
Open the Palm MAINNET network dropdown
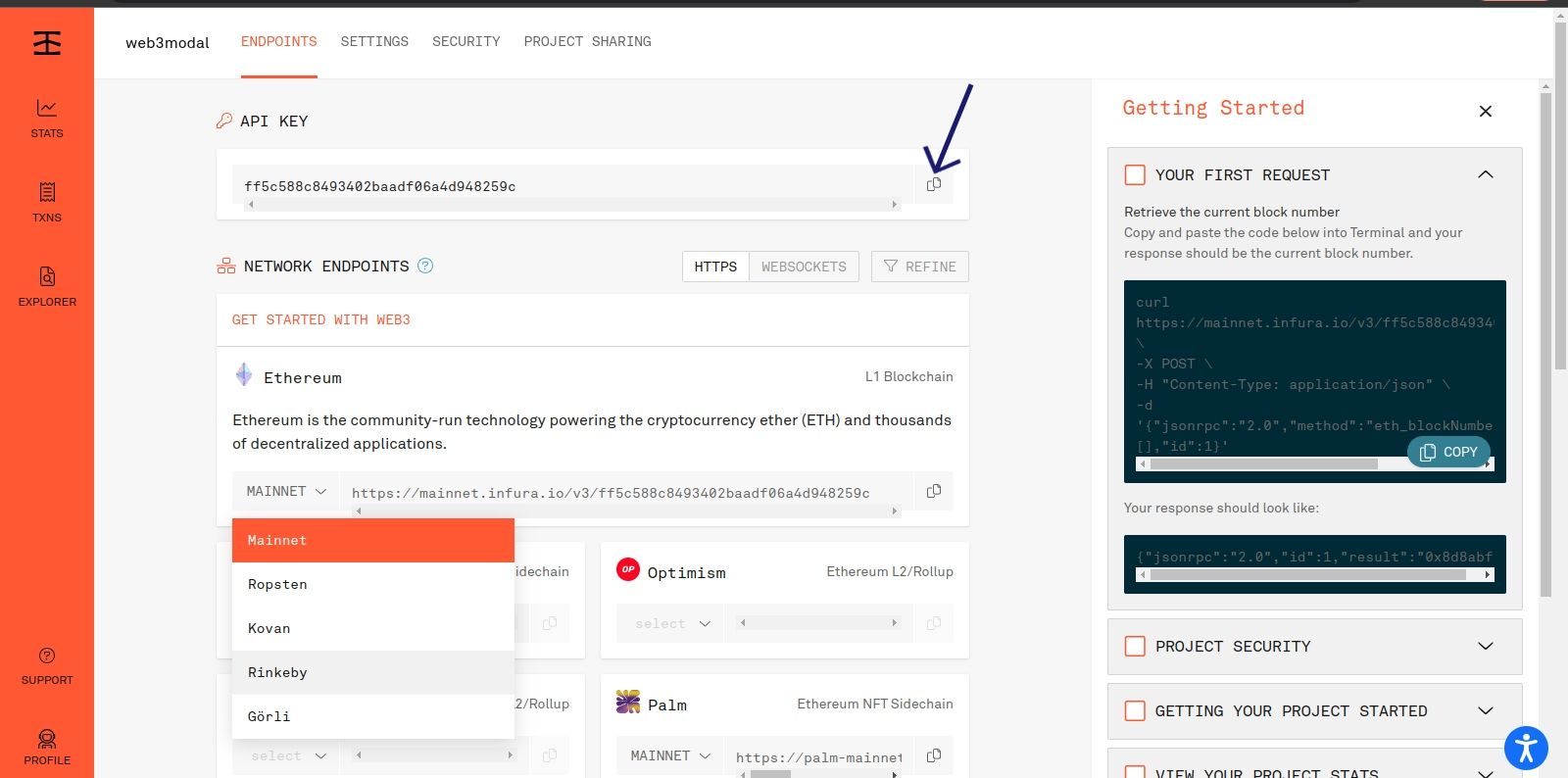click(670, 755)
